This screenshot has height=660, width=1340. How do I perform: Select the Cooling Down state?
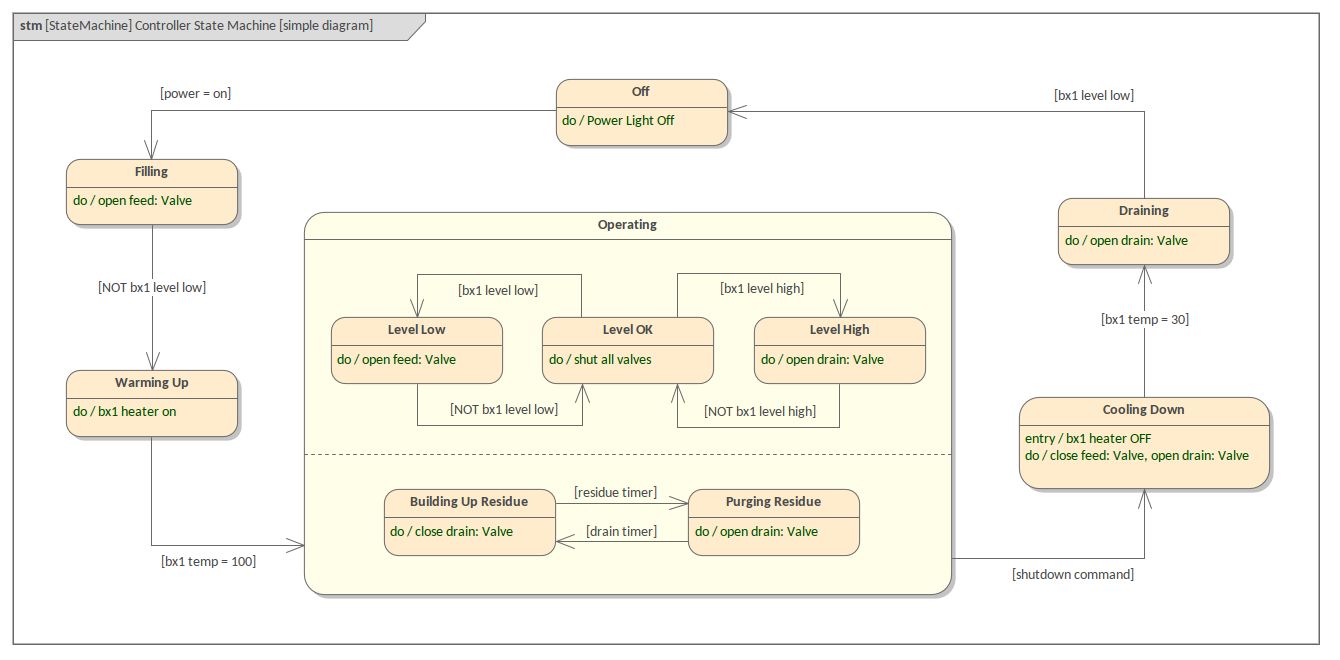coord(1144,443)
